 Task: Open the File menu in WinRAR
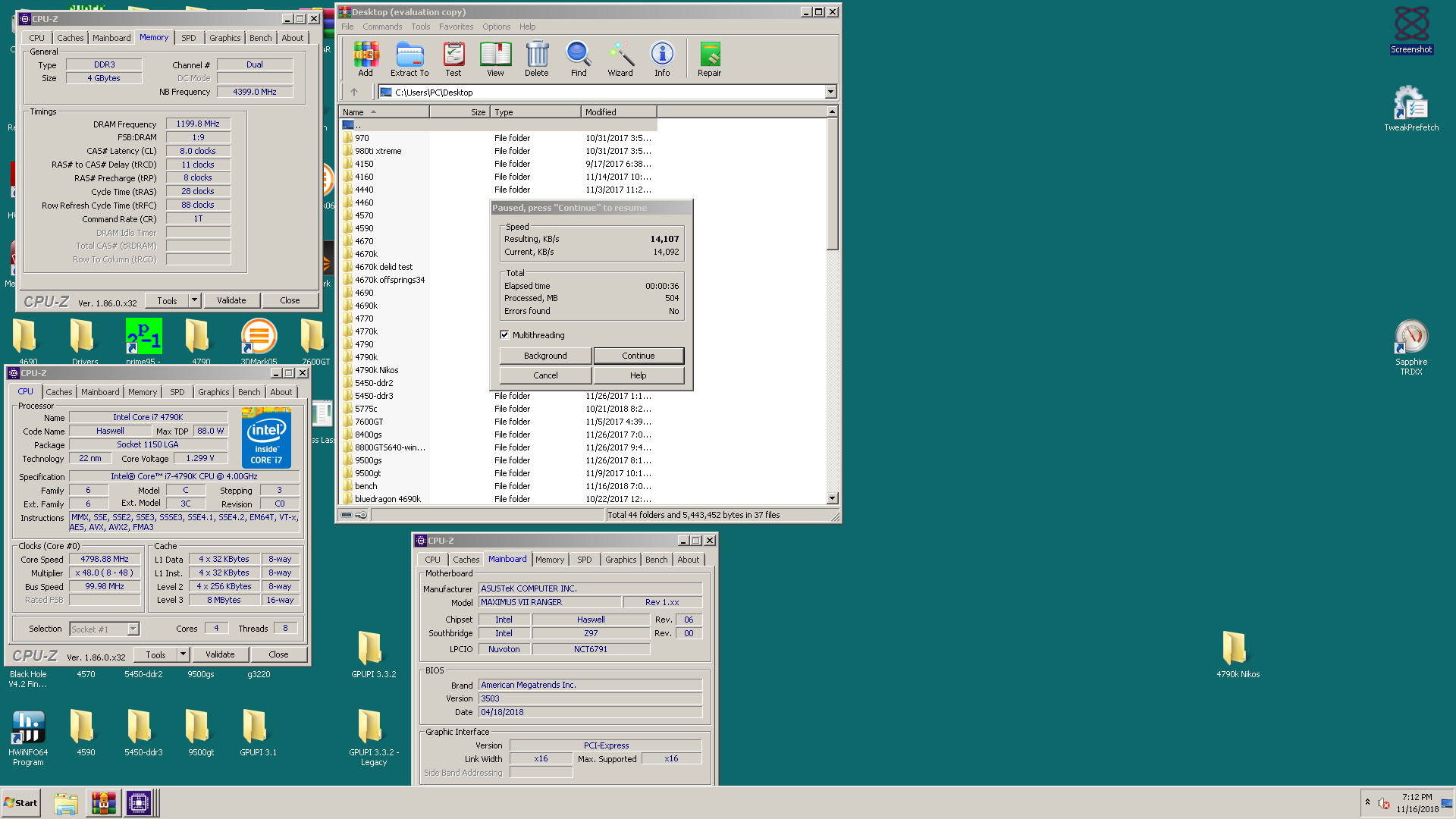[x=347, y=27]
